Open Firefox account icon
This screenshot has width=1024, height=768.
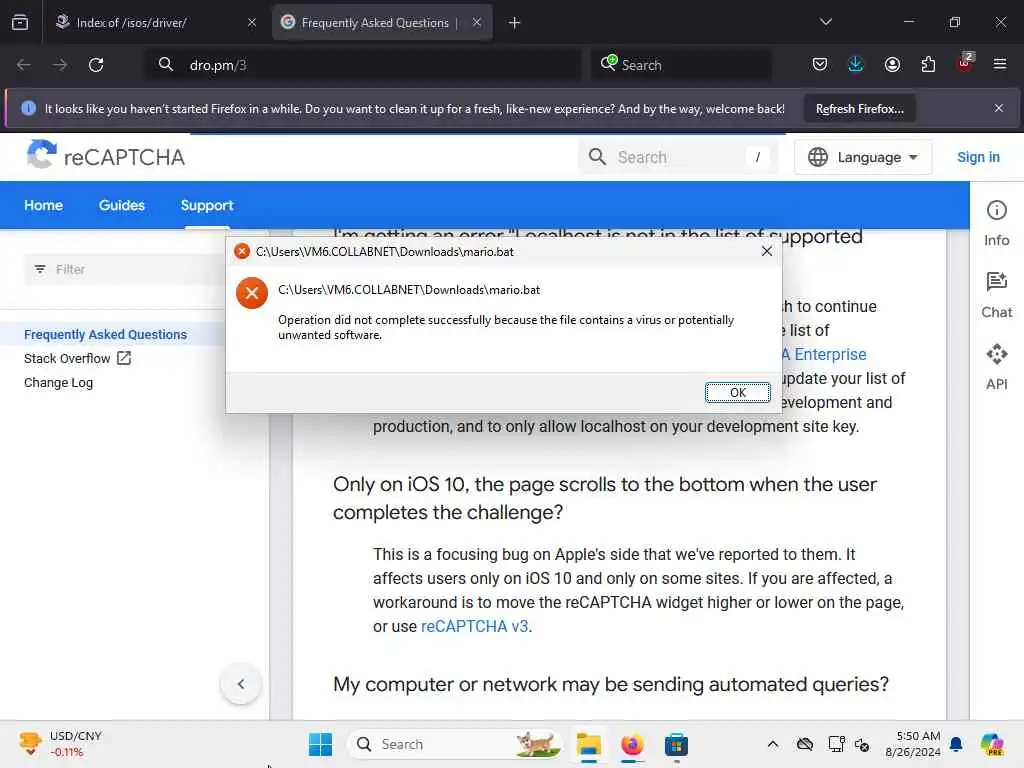(x=892, y=64)
